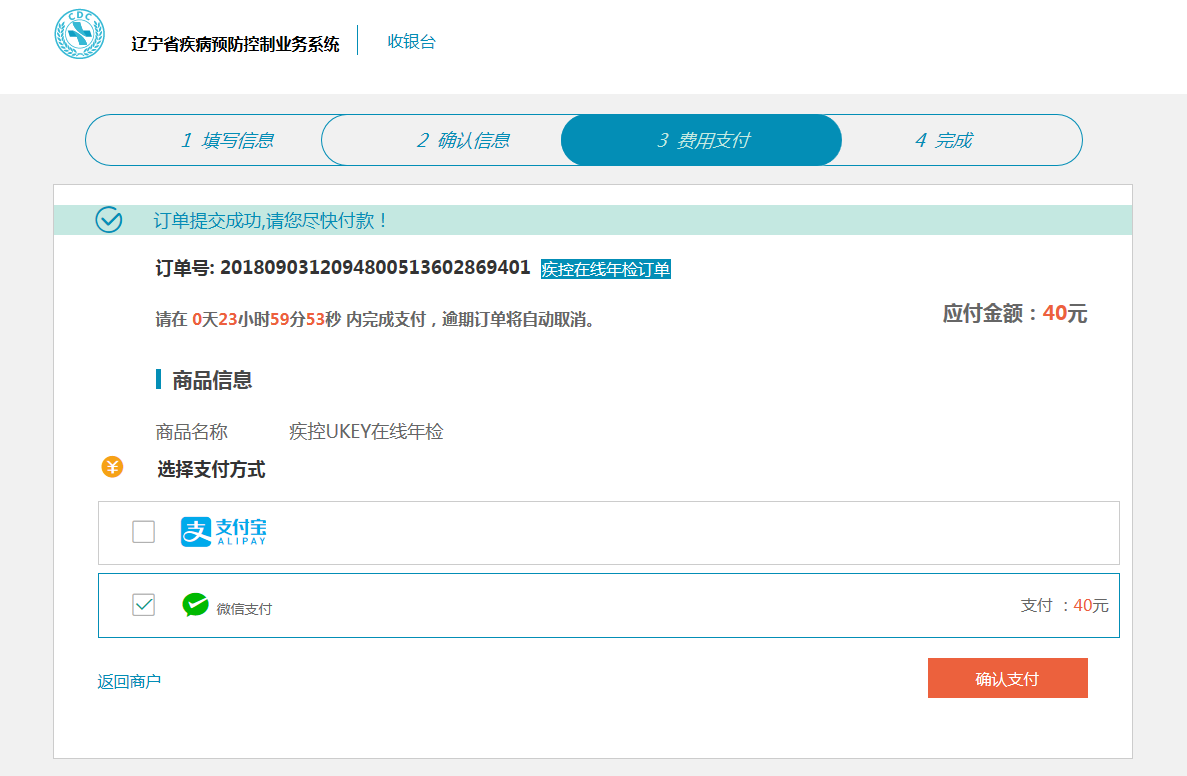Screen dimensions: 1187x776
Task: Click the 应付金额 40元 amount
Action: 1014,314
